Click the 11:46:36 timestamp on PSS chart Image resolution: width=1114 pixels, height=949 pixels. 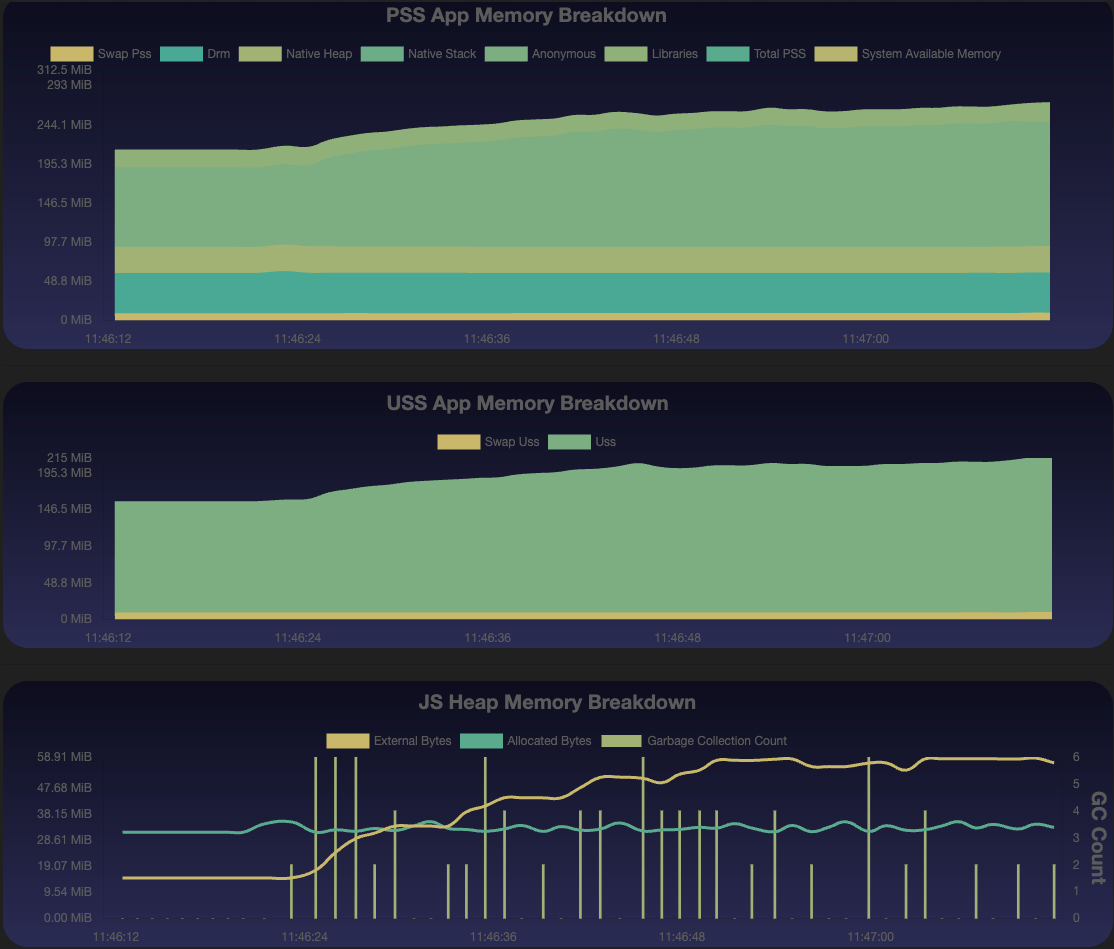486,338
